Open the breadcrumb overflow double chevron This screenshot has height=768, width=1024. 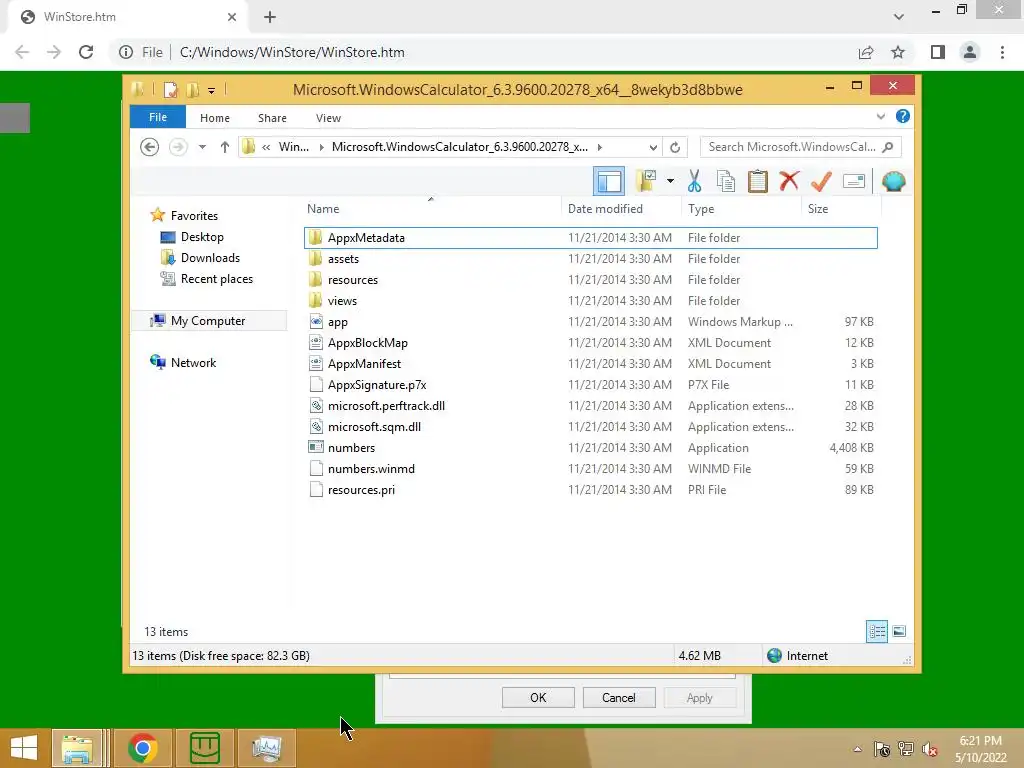tap(266, 147)
